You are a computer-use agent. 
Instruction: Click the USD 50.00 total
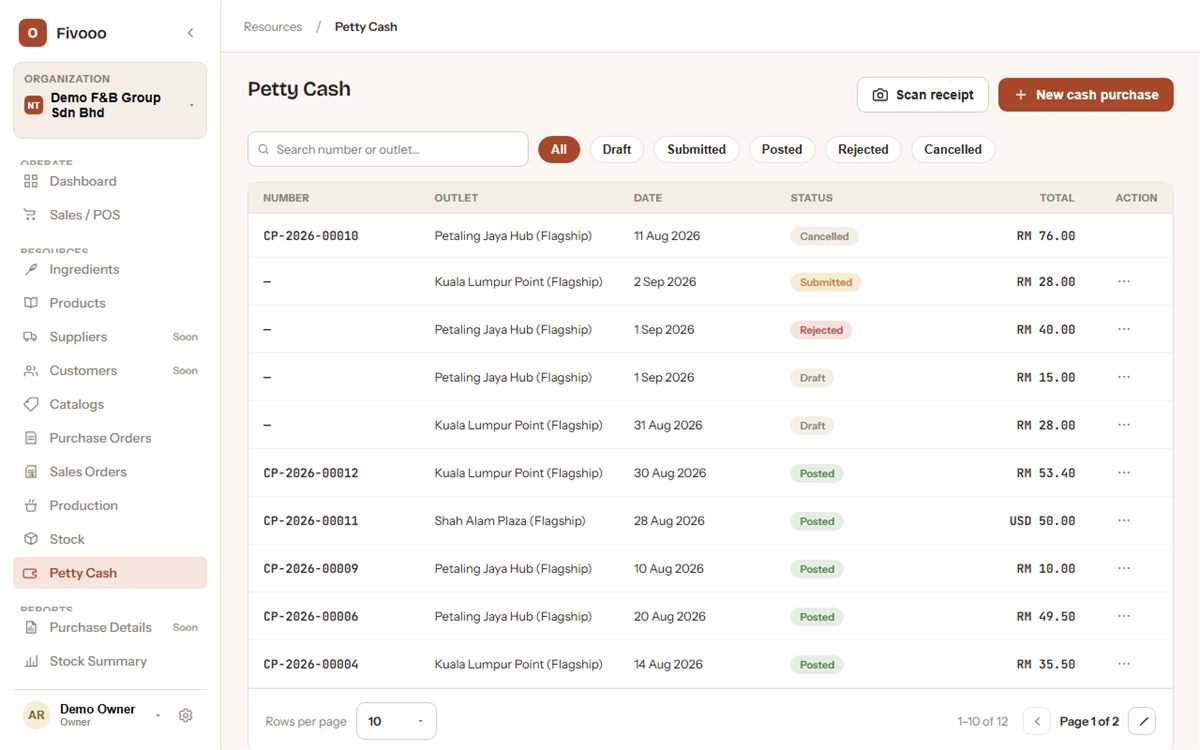[1042, 521]
